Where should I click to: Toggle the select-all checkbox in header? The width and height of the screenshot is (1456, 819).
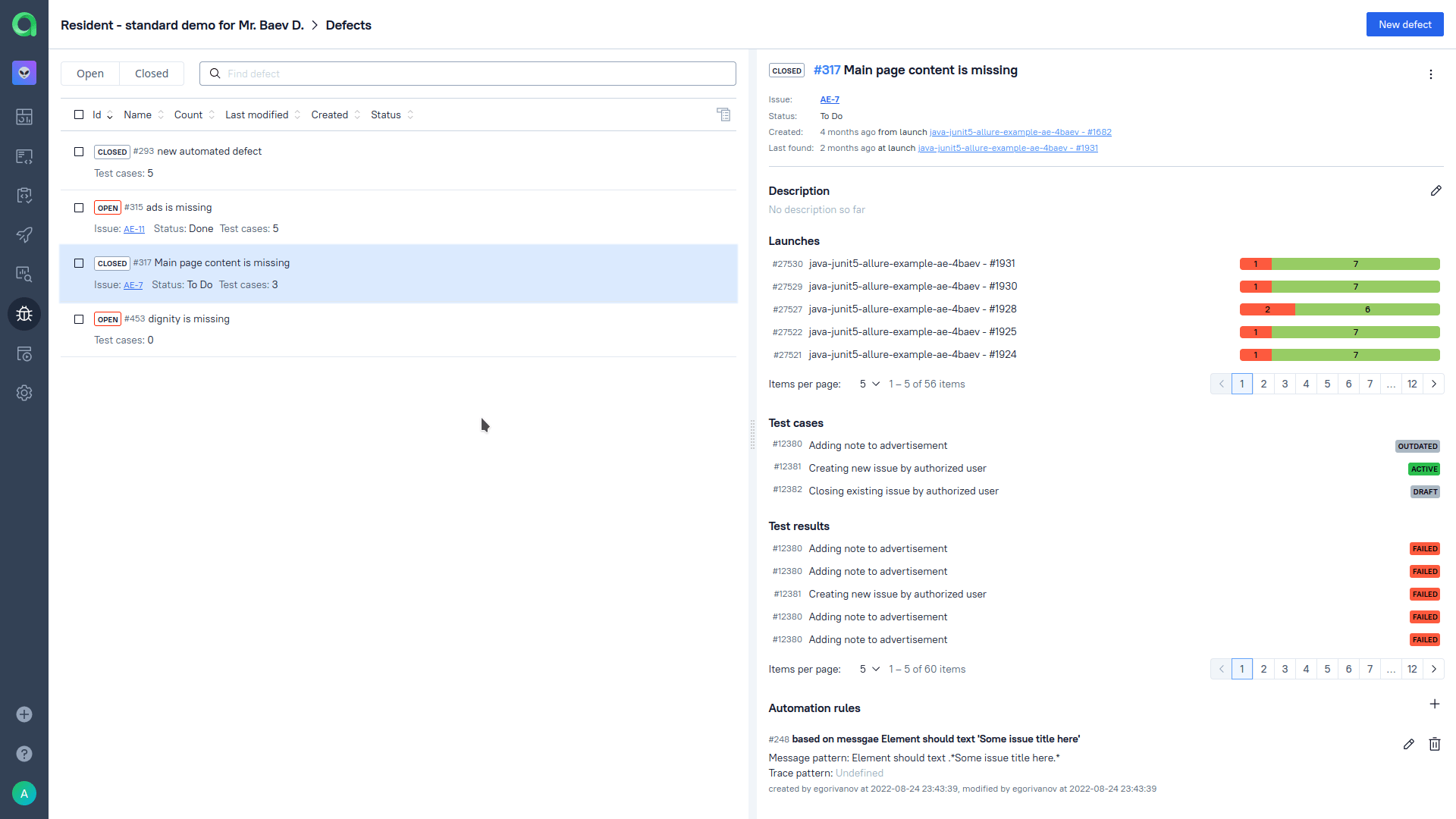click(79, 115)
